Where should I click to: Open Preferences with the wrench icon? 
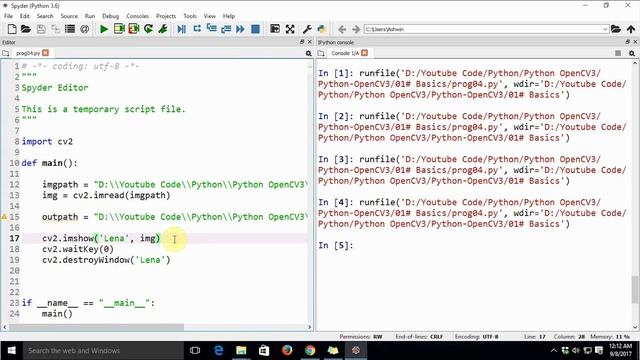307,29
